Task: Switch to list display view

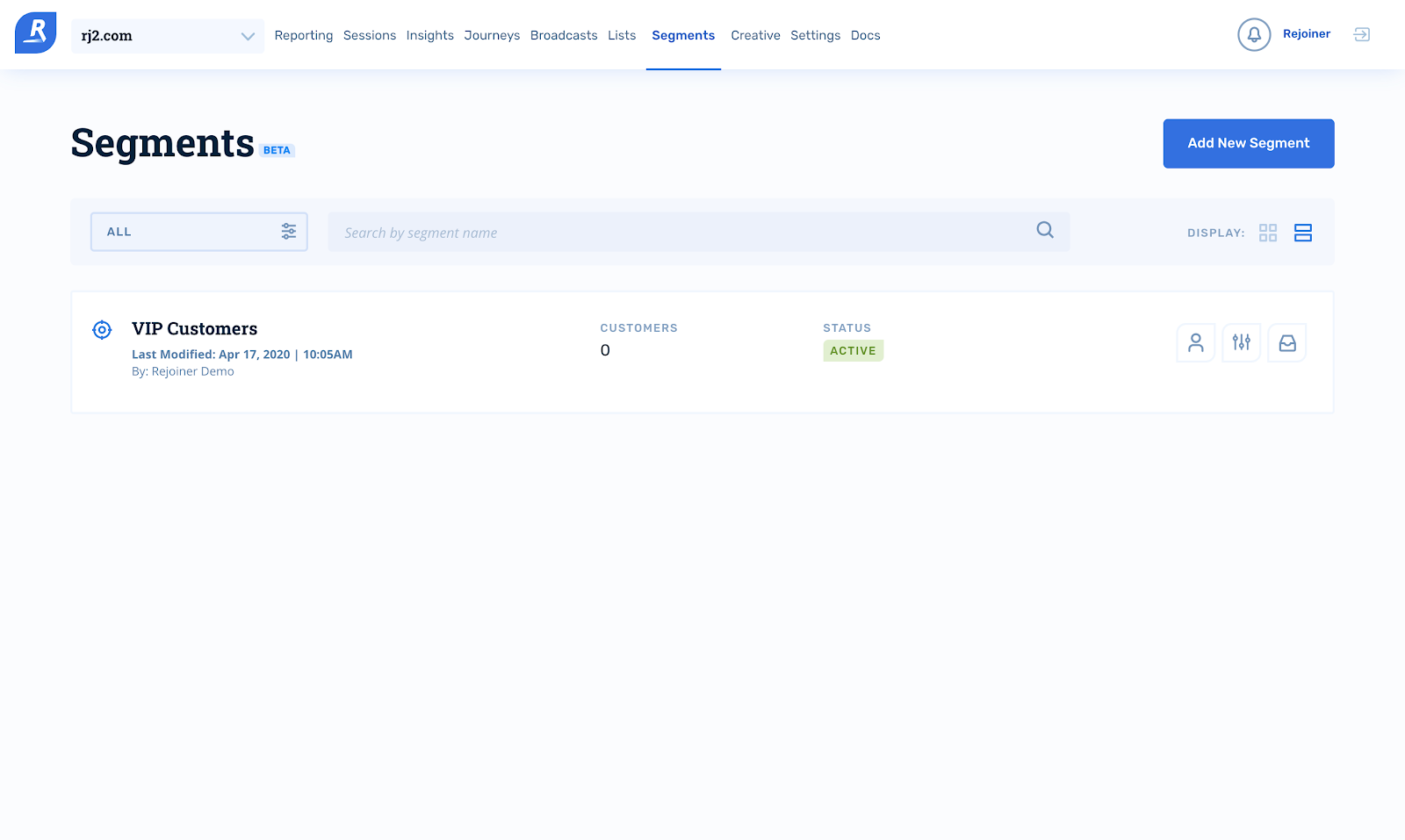Action: [x=1303, y=233]
